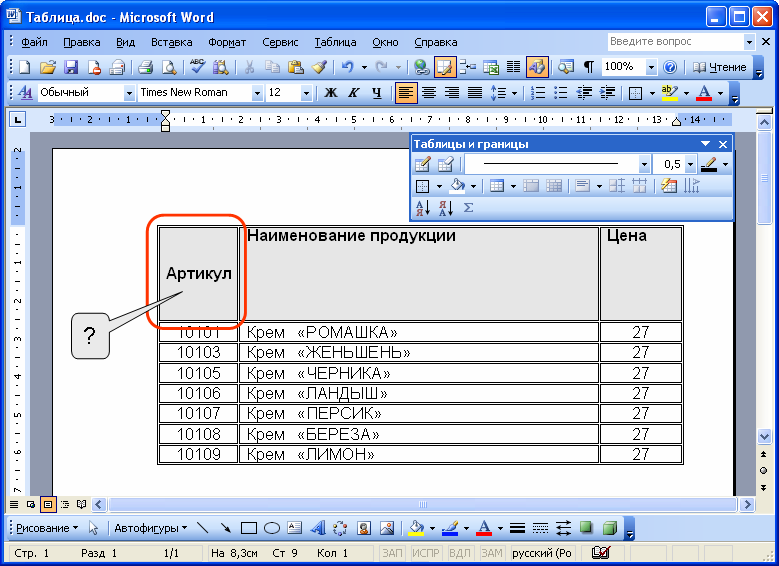Distribute rows evenly icon
Image resolution: width=779 pixels, height=566 pixels.
click(617, 186)
